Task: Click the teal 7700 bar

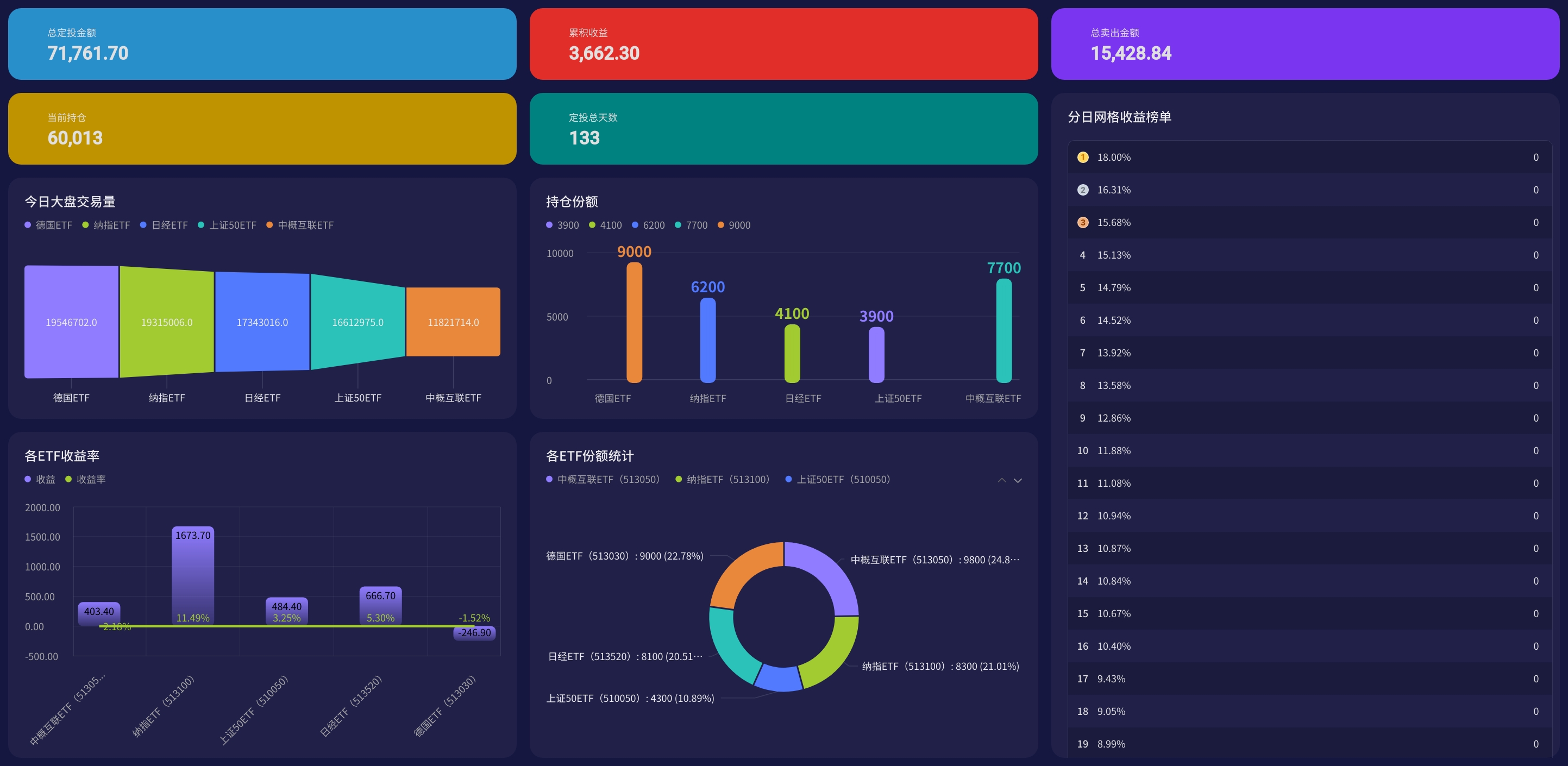Action: click(x=1003, y=331)
